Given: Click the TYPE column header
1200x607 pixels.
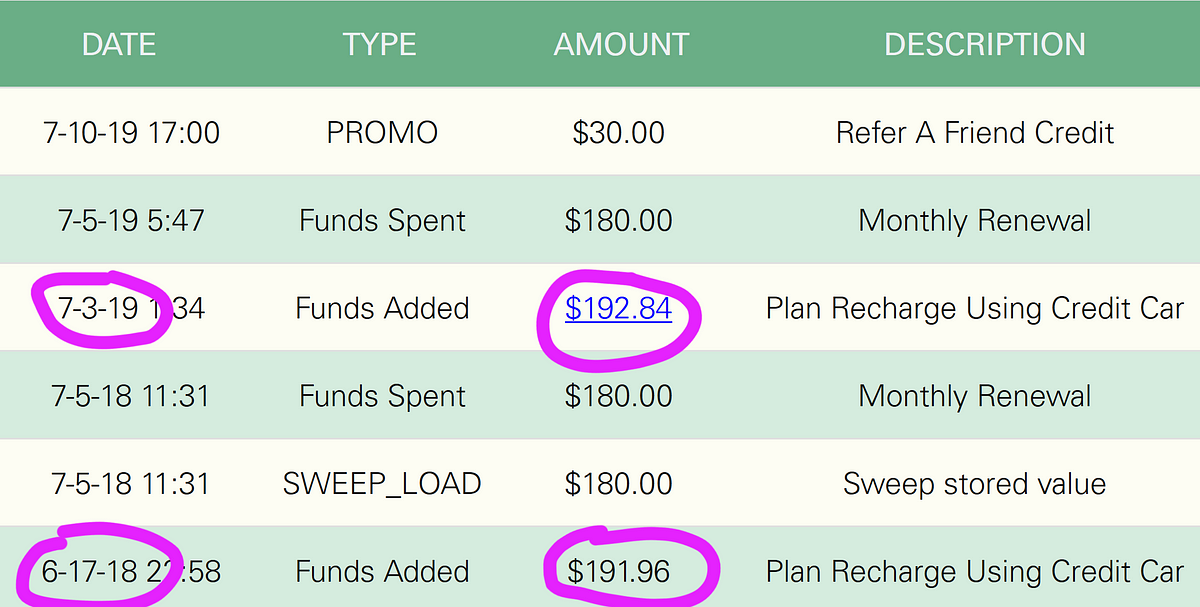Looking at the screenshot, I should point(380,44).
